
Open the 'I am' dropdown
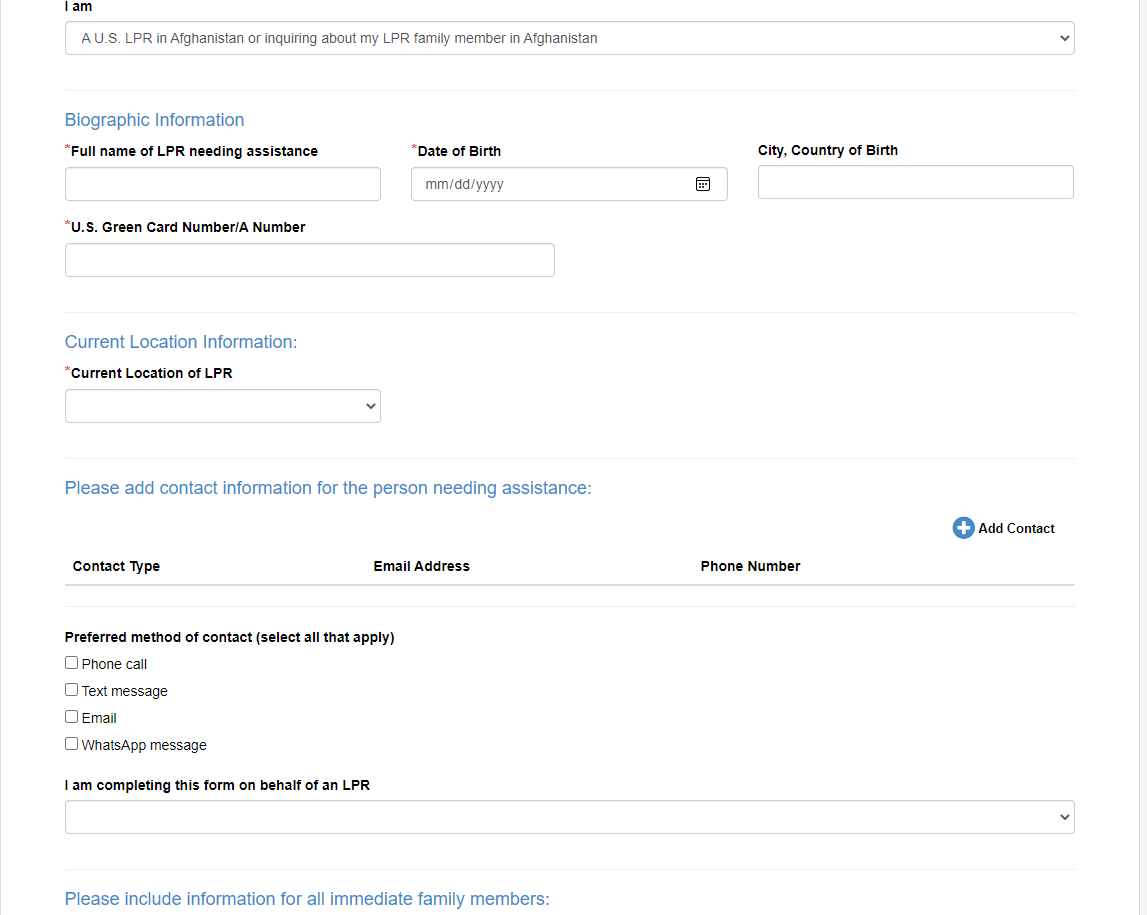[x=569, y=38]
